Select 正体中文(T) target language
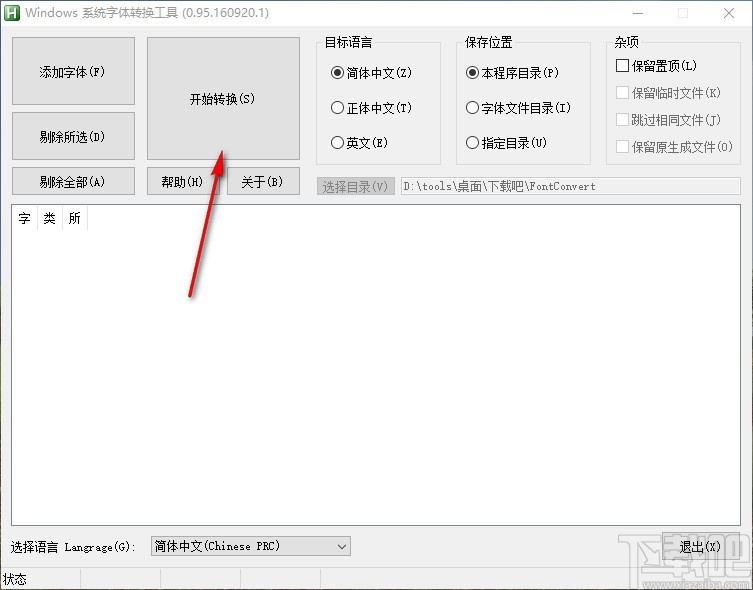The height and width of the screenshot is (590, 753). 371,108
